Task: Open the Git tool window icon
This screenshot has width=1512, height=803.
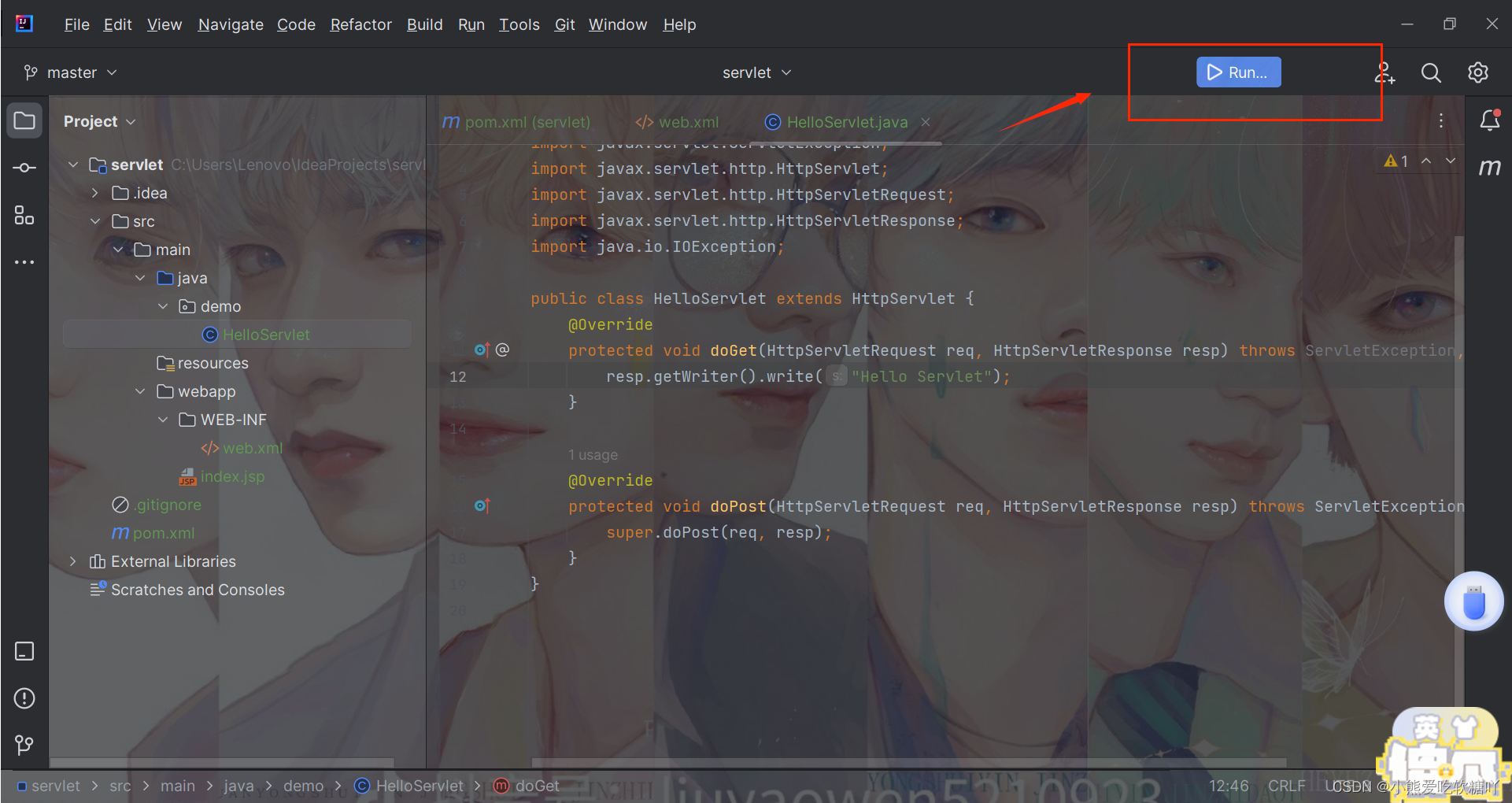Action: click(x=24, y=745)
